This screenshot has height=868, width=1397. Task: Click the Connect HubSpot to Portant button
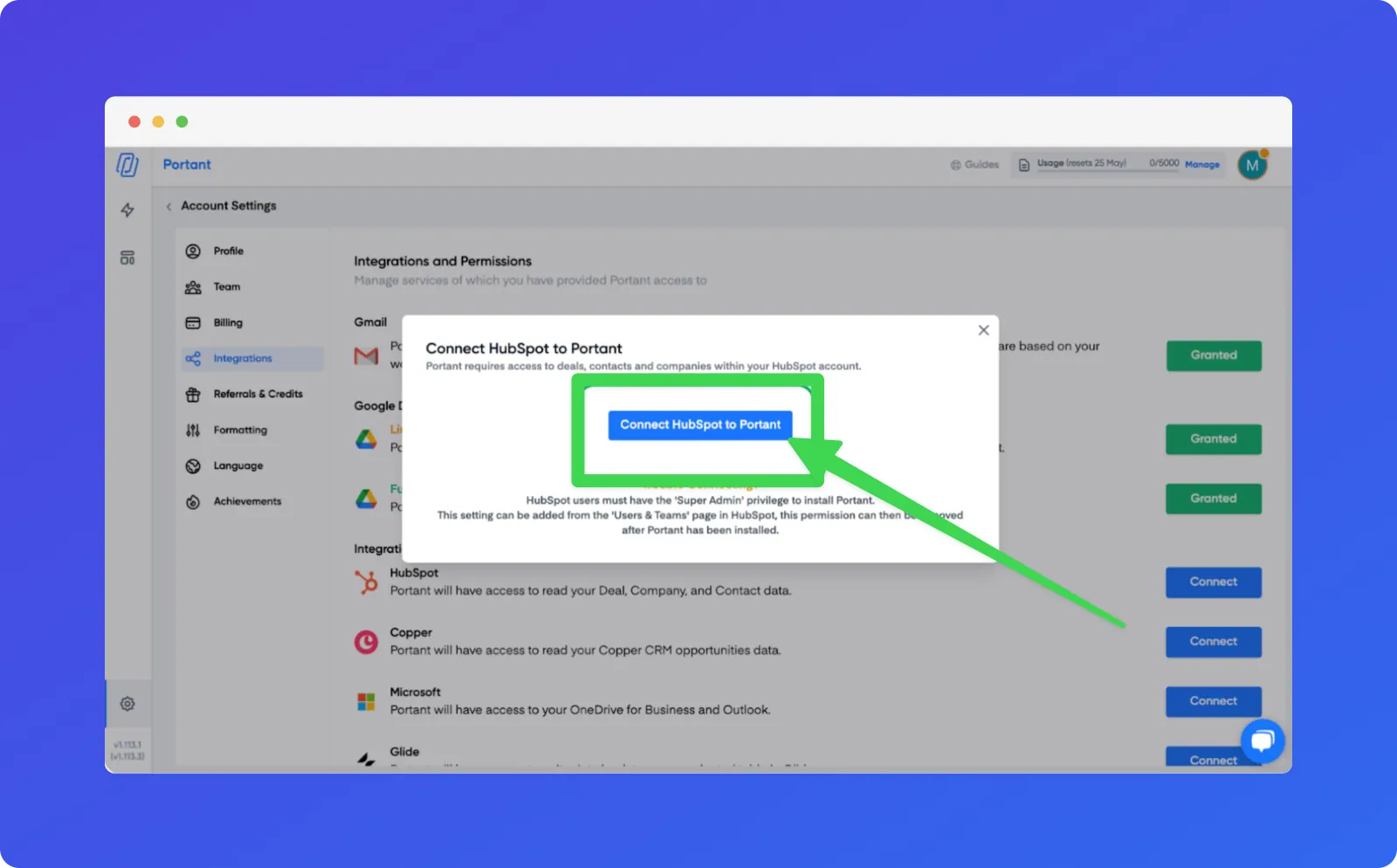click(x=700, y=425)
